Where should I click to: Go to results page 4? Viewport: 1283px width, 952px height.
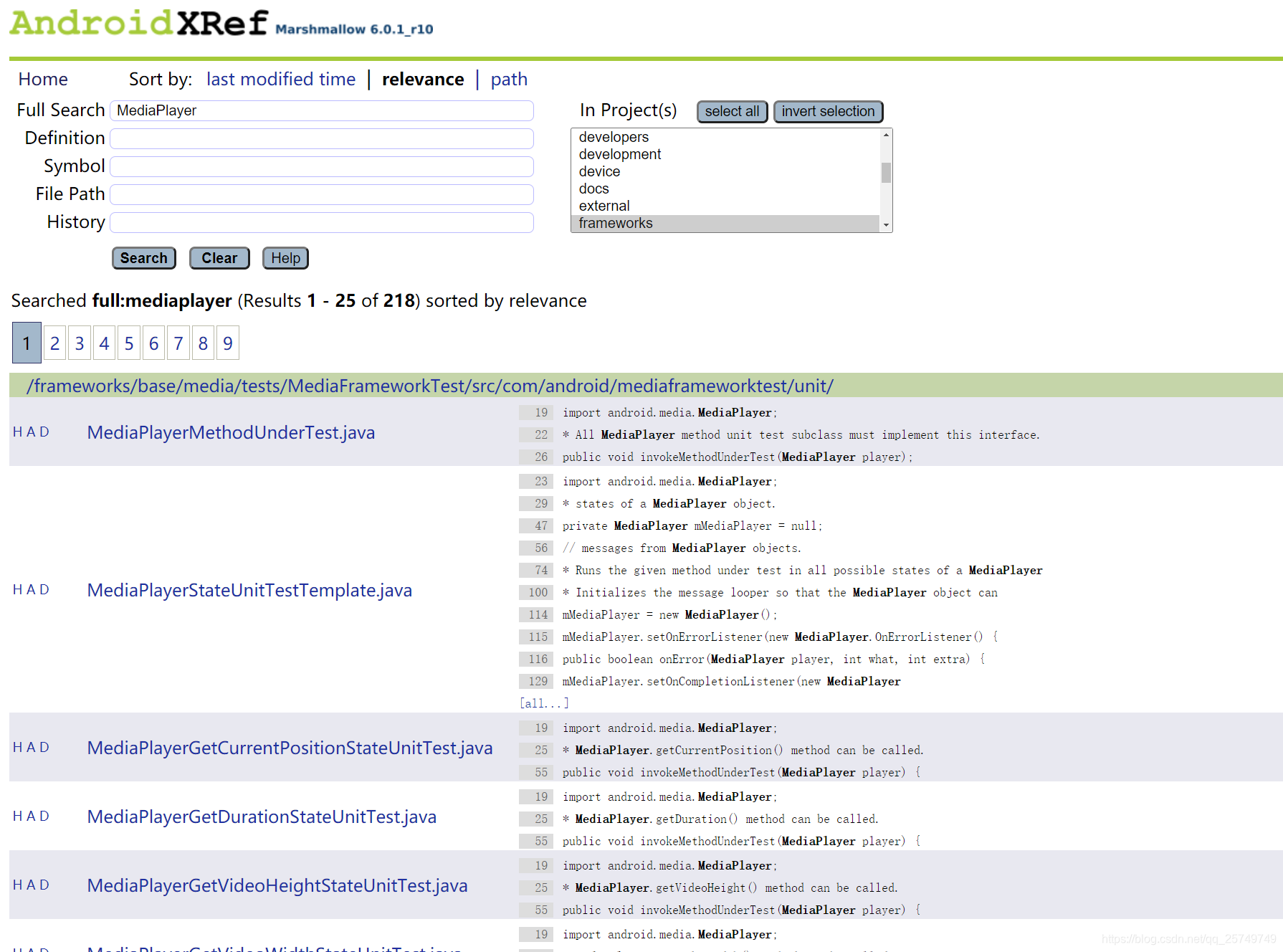(x=104, y=343)
